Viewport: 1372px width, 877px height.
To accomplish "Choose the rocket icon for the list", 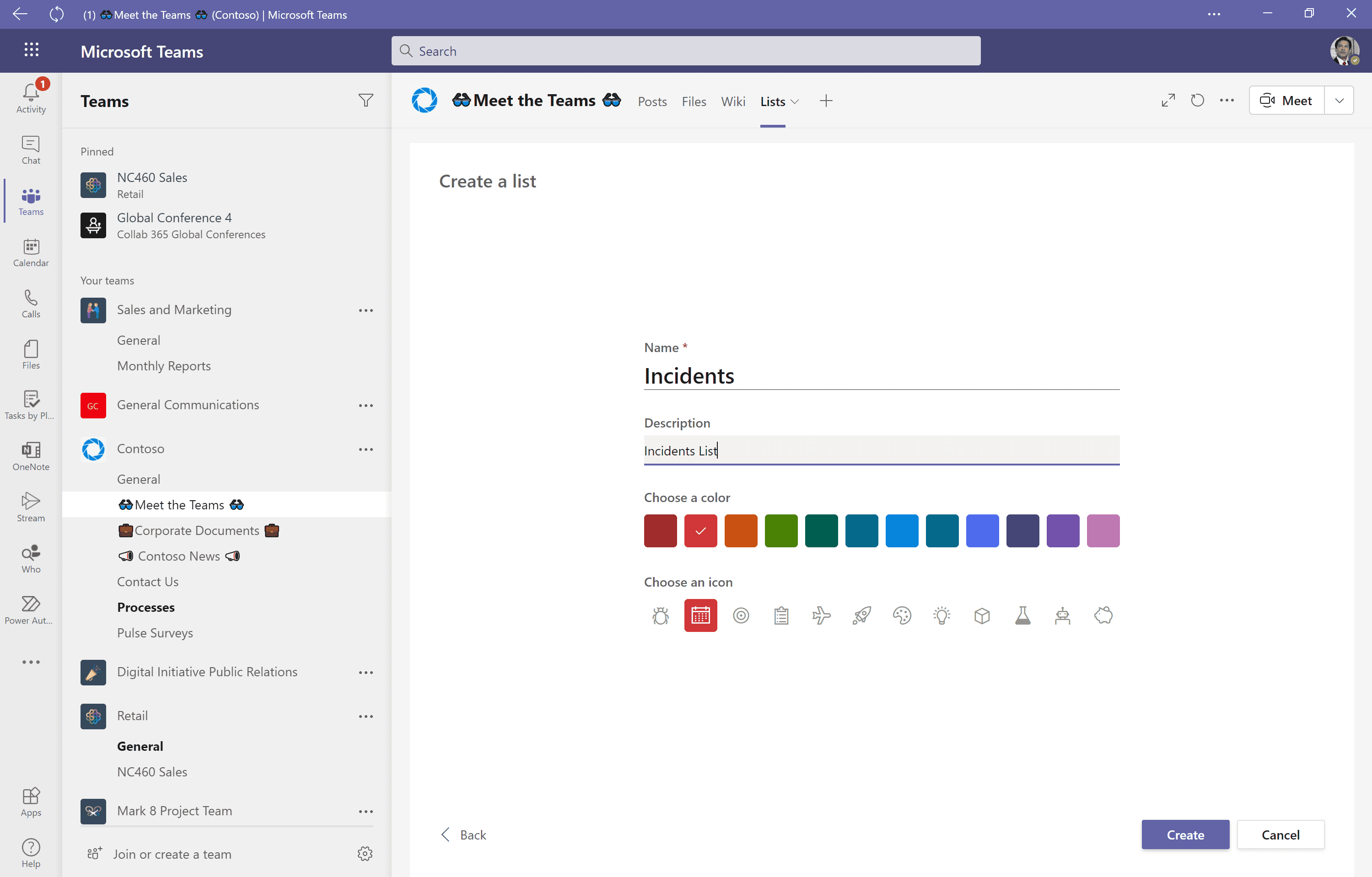I will [x=861, y=615].
